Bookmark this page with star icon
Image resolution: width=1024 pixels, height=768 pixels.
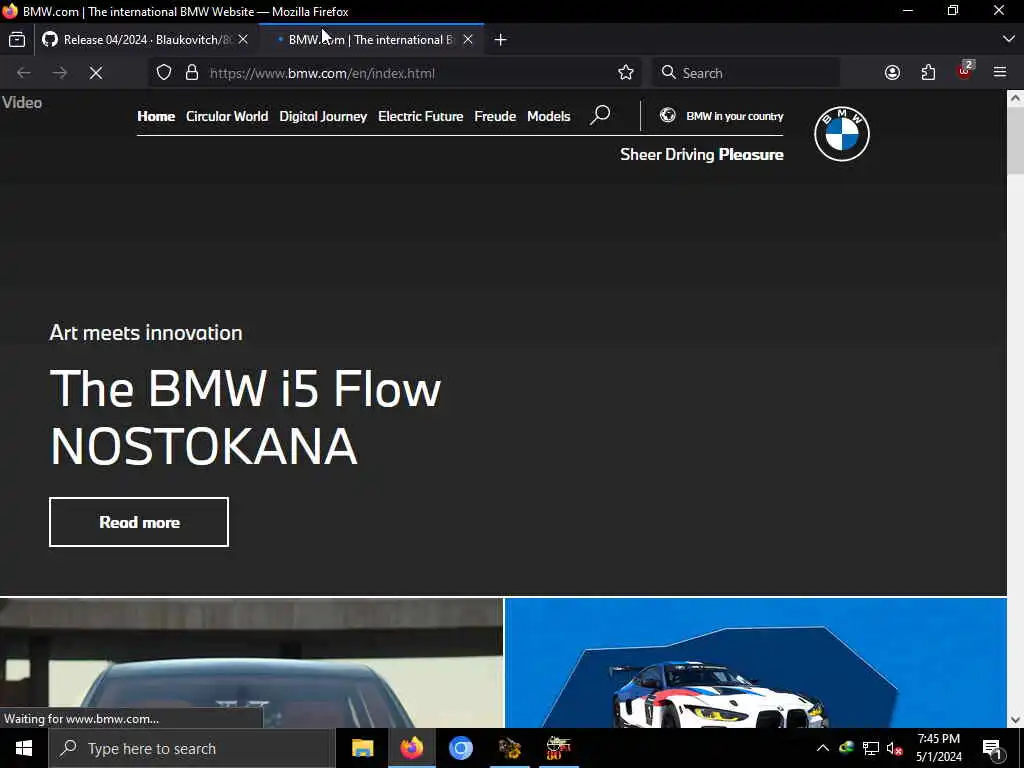tap(626, 72)
